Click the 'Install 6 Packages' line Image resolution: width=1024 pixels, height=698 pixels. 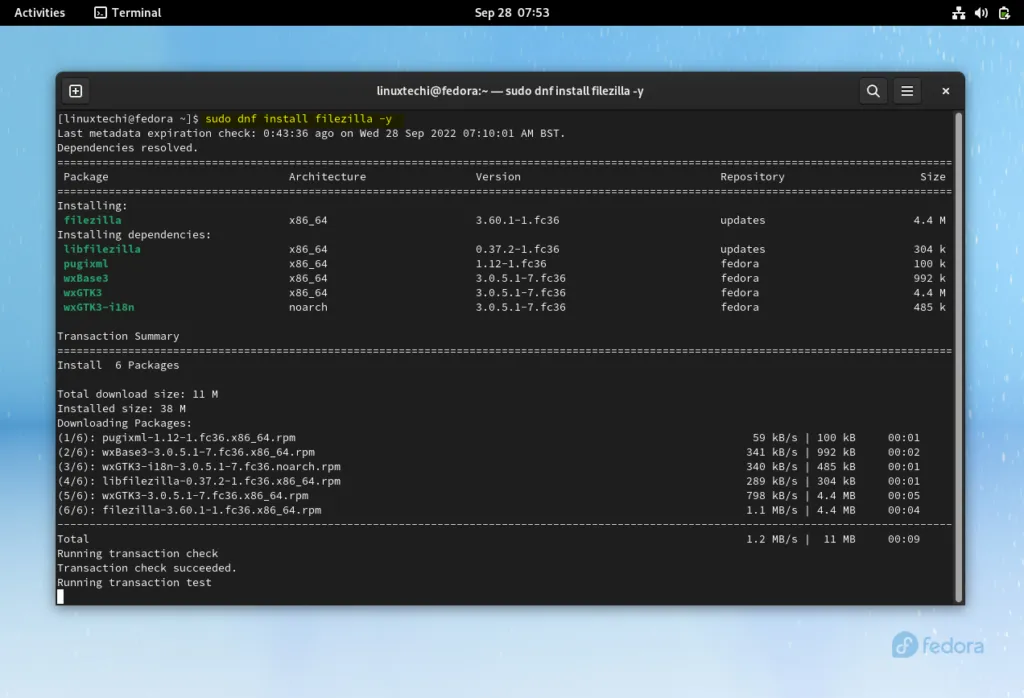pos(118,365)
